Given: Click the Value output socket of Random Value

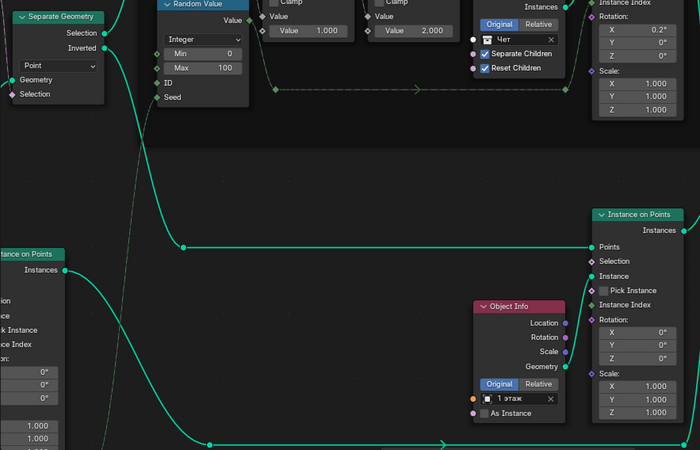Looking at the screenshot, I should [250, 21].
